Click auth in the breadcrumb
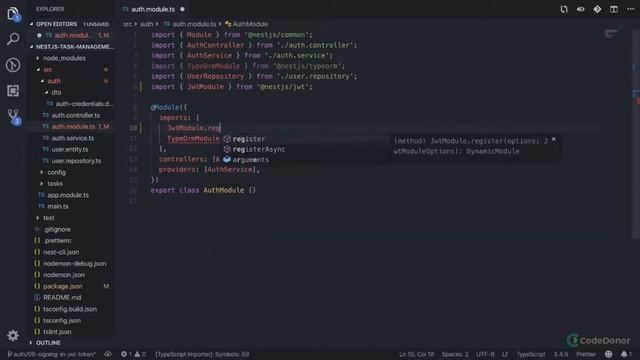 click(x=147, y=24)
